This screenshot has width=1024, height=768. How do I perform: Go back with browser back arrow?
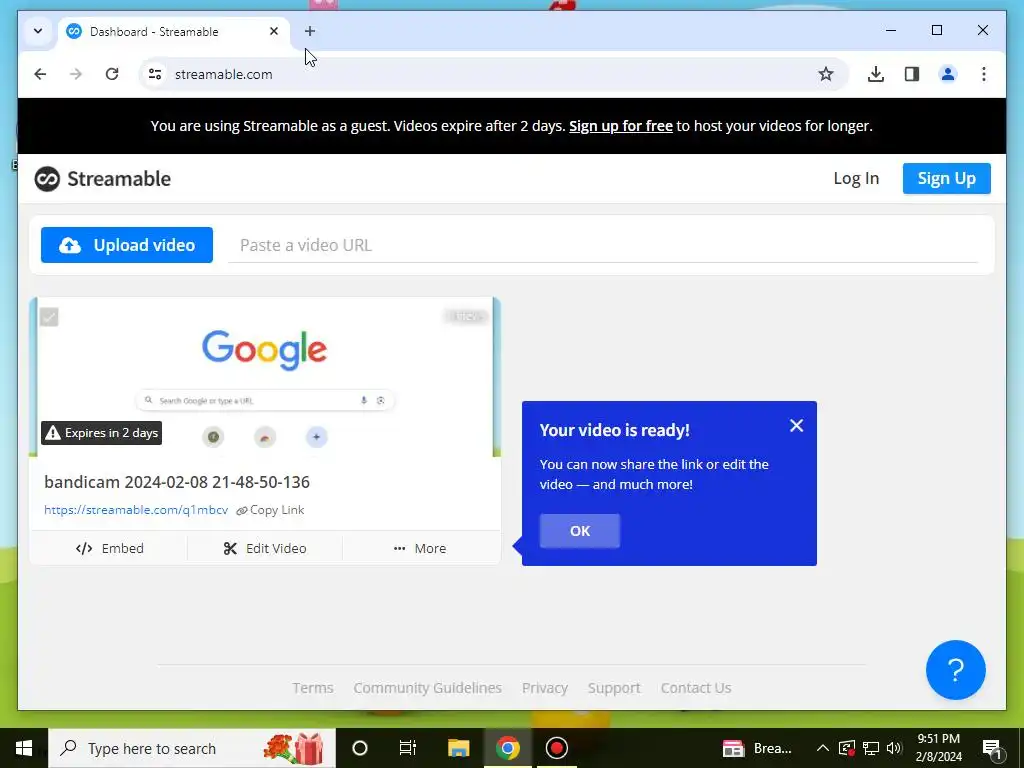point(40,74)
